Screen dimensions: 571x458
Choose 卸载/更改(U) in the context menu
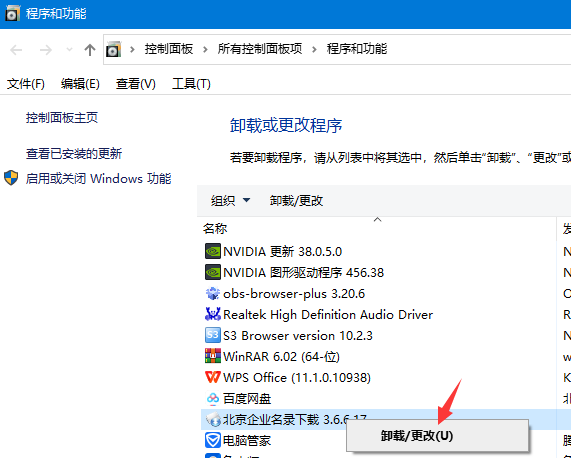tap(437, 436)
